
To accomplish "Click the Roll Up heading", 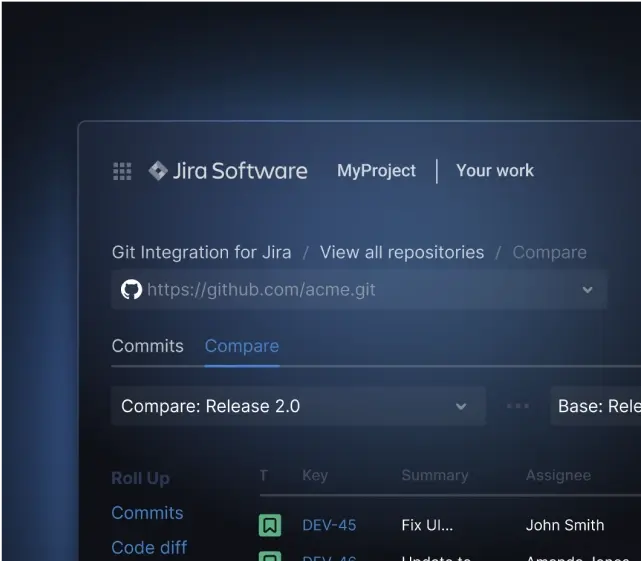I will tap(140, 478).
